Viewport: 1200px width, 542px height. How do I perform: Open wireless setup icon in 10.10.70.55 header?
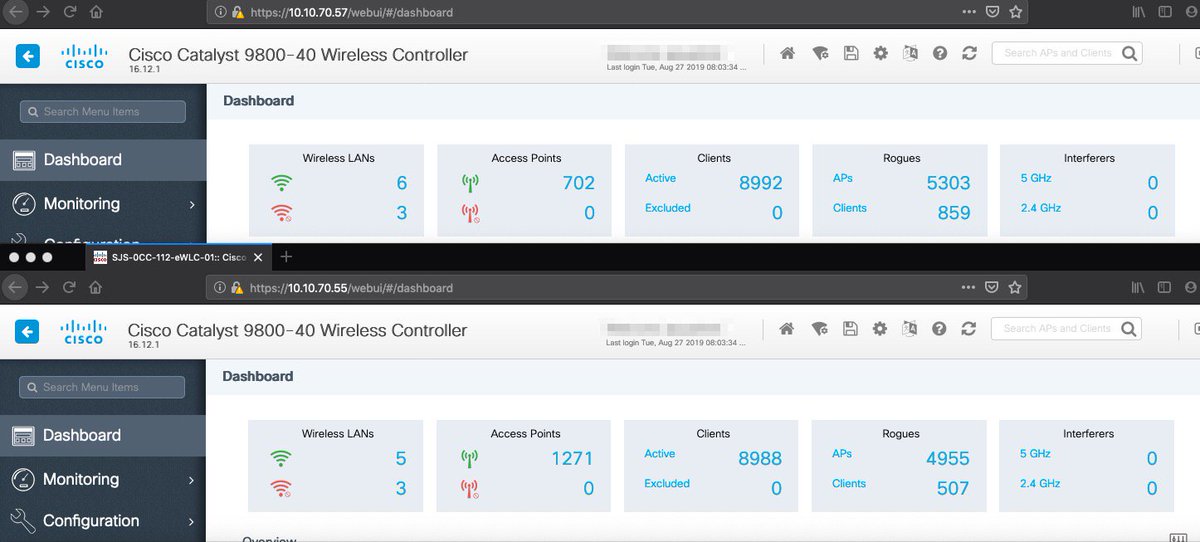click(819, 329)
